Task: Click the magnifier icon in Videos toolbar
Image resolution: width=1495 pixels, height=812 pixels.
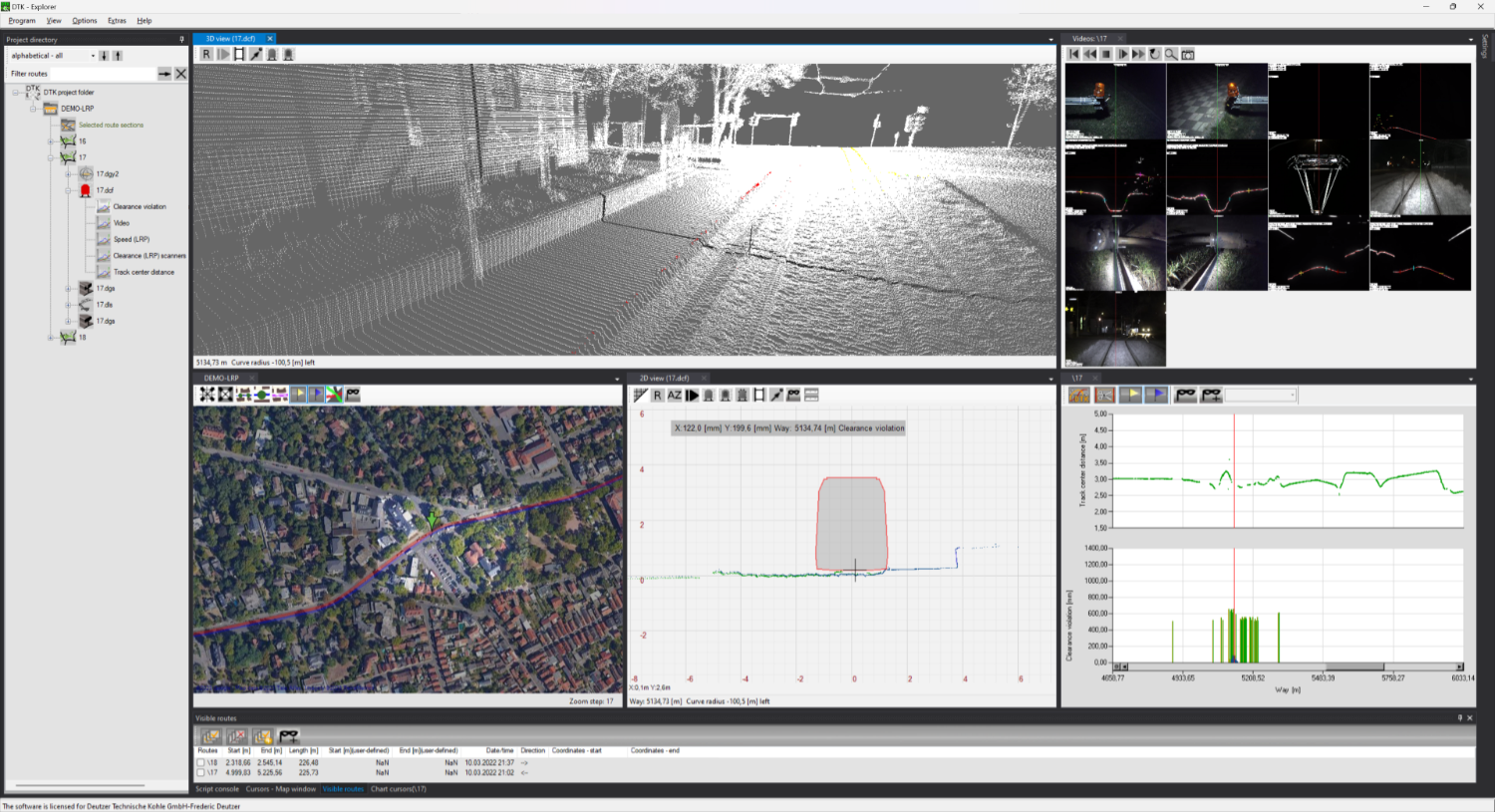Action: (x=1171, y=54)
